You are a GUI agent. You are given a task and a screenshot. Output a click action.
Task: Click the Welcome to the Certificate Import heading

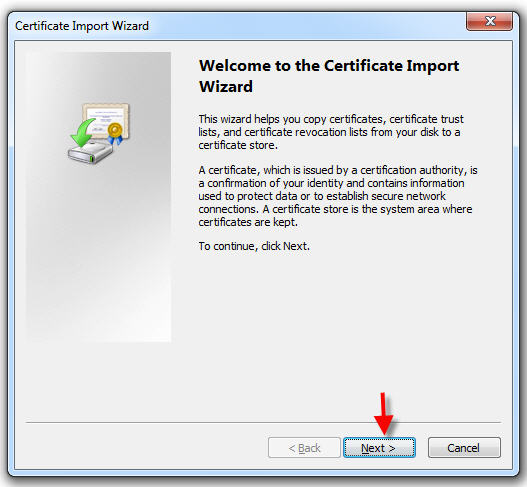pos(329,66)
